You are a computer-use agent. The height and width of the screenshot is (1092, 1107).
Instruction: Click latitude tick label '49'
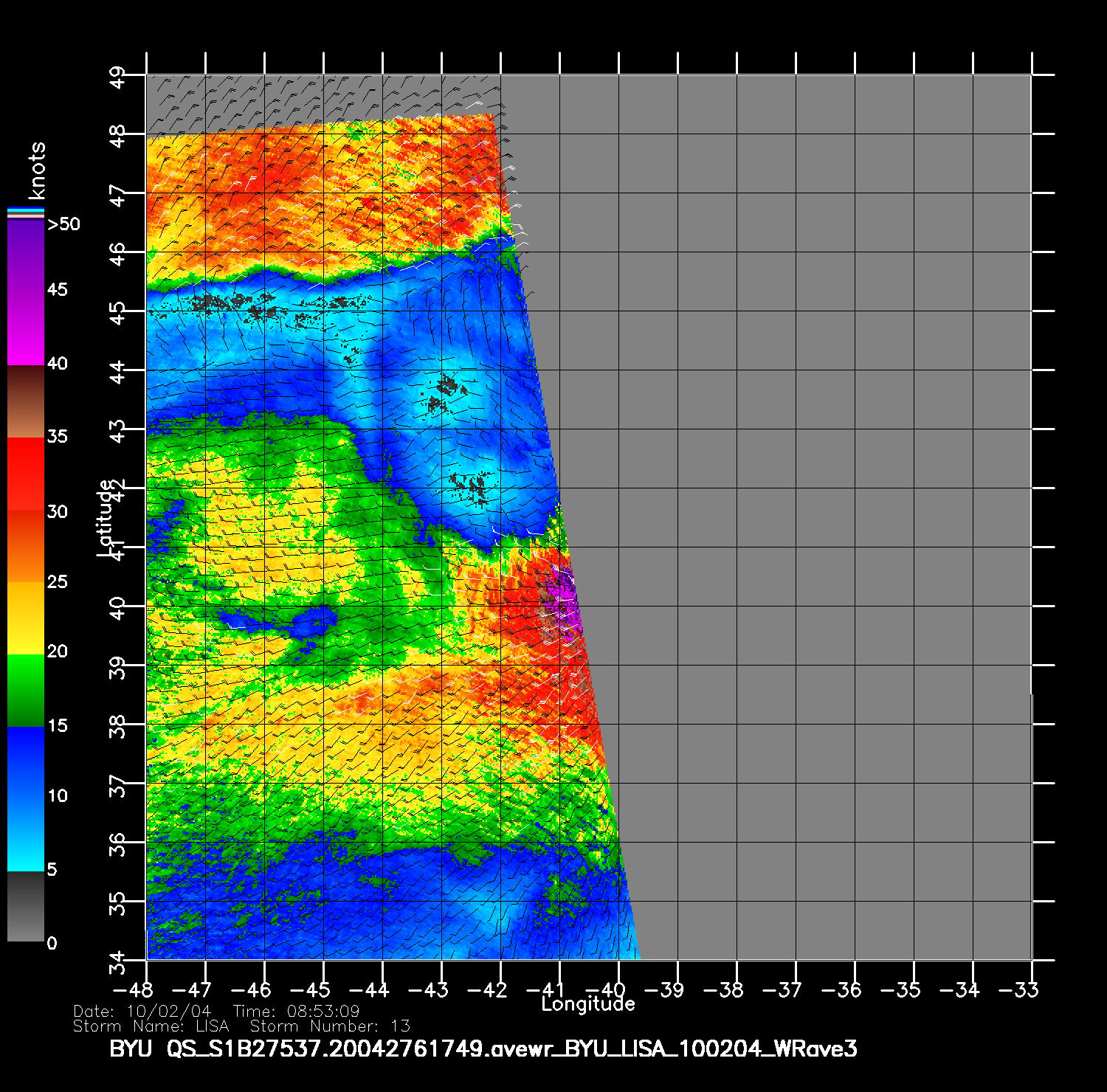coord(117,77)
